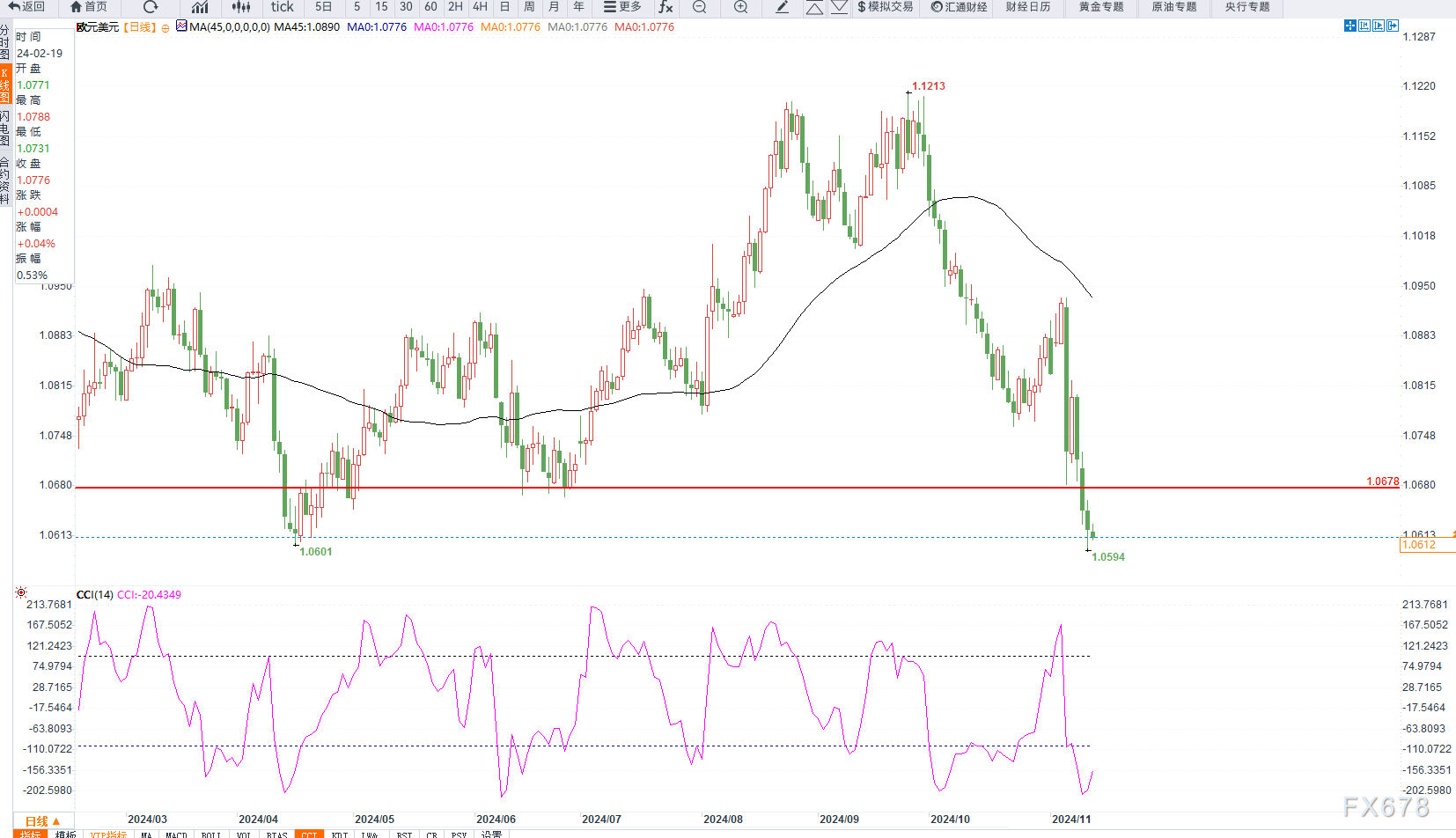Click the orange circle icon beside 日线 title

tap(165, 28)
